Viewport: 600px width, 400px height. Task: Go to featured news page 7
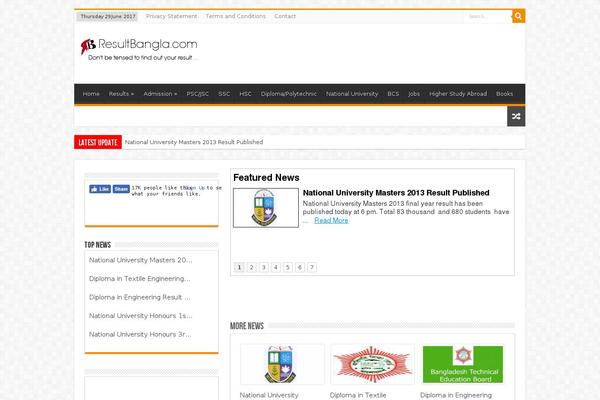[312, 267]
